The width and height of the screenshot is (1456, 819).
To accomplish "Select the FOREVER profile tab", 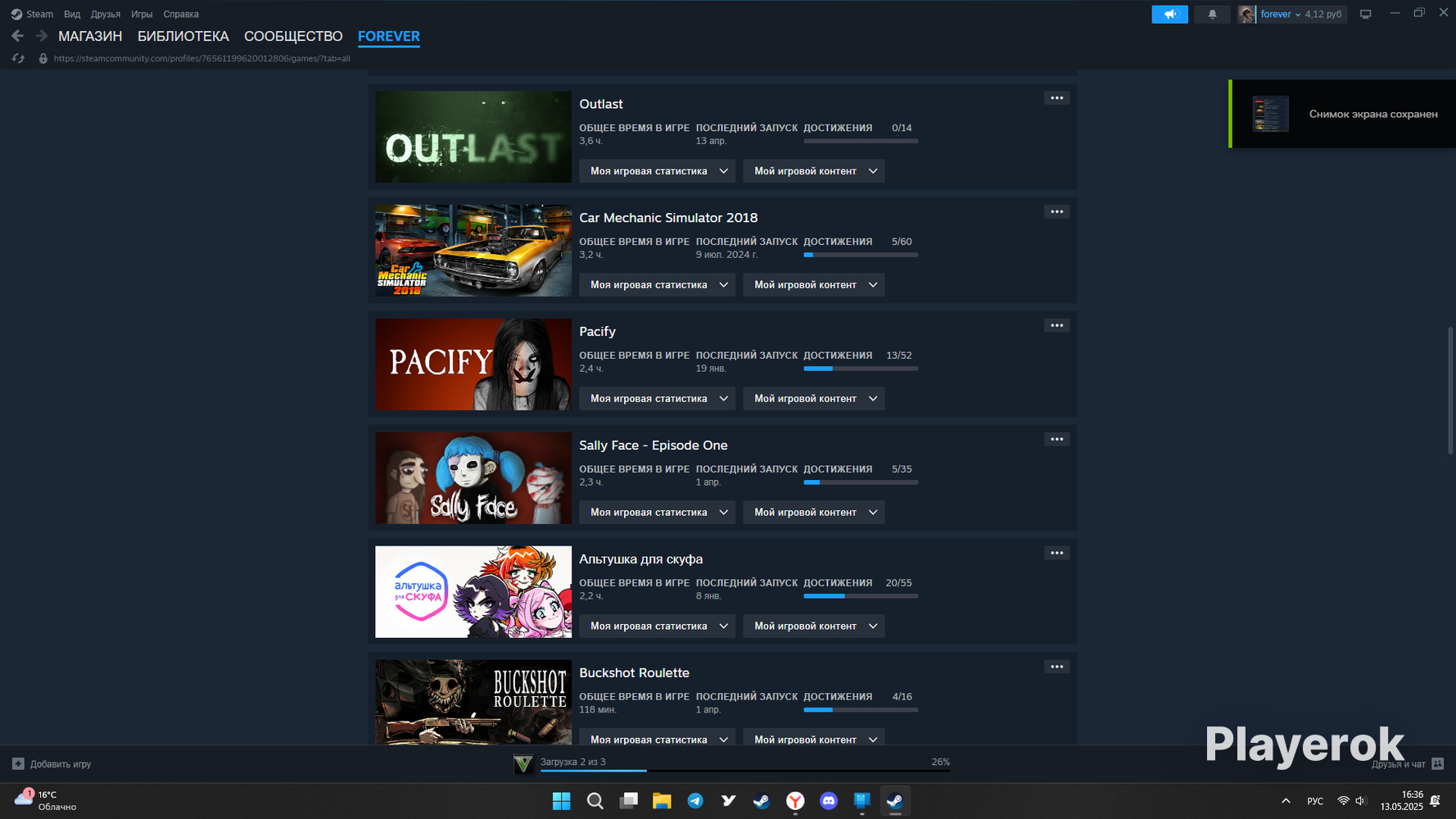I will pyautogui.click(x=389, y=36).
